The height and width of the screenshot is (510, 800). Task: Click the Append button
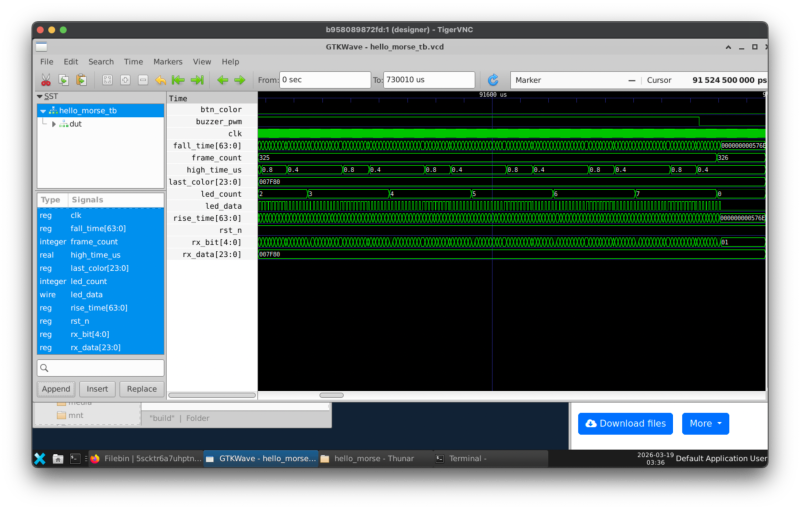(56, 389)
